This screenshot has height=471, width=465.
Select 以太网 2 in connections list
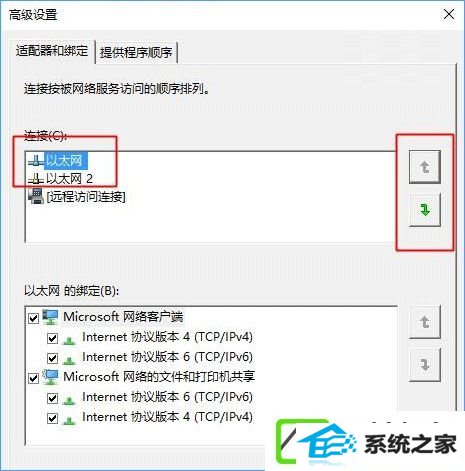point(69,179)
